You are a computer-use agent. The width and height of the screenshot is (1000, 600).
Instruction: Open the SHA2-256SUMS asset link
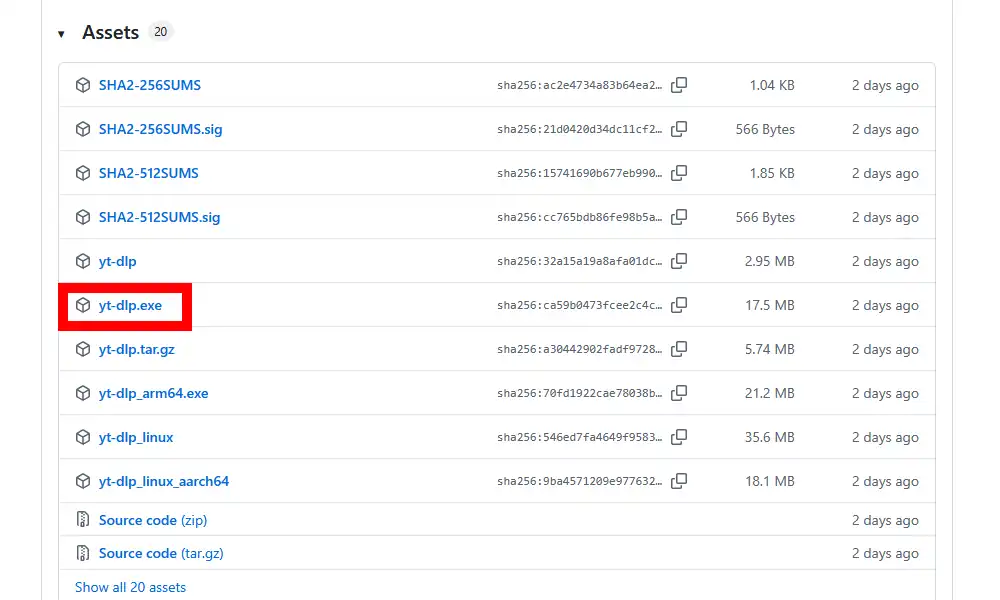pos(149,85)
